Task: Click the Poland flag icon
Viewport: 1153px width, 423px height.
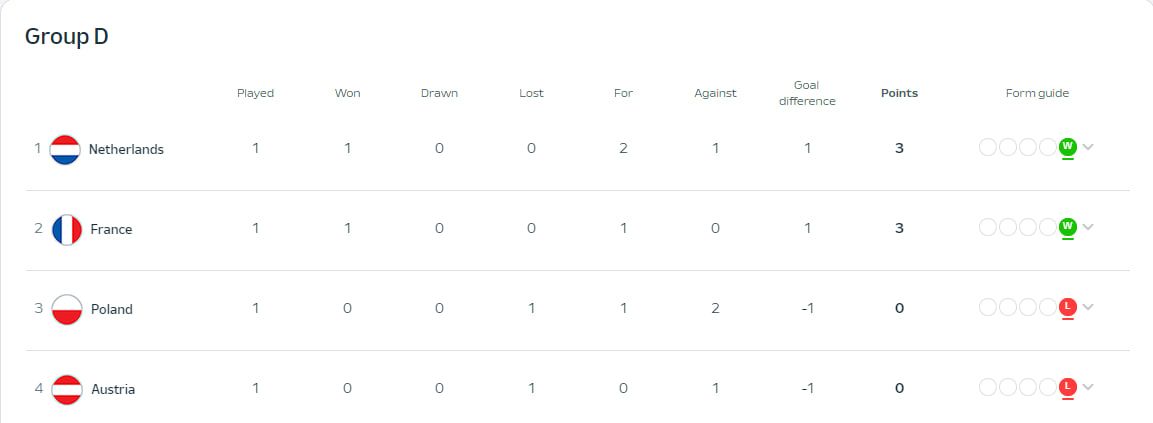Action: tap(67, 309)
